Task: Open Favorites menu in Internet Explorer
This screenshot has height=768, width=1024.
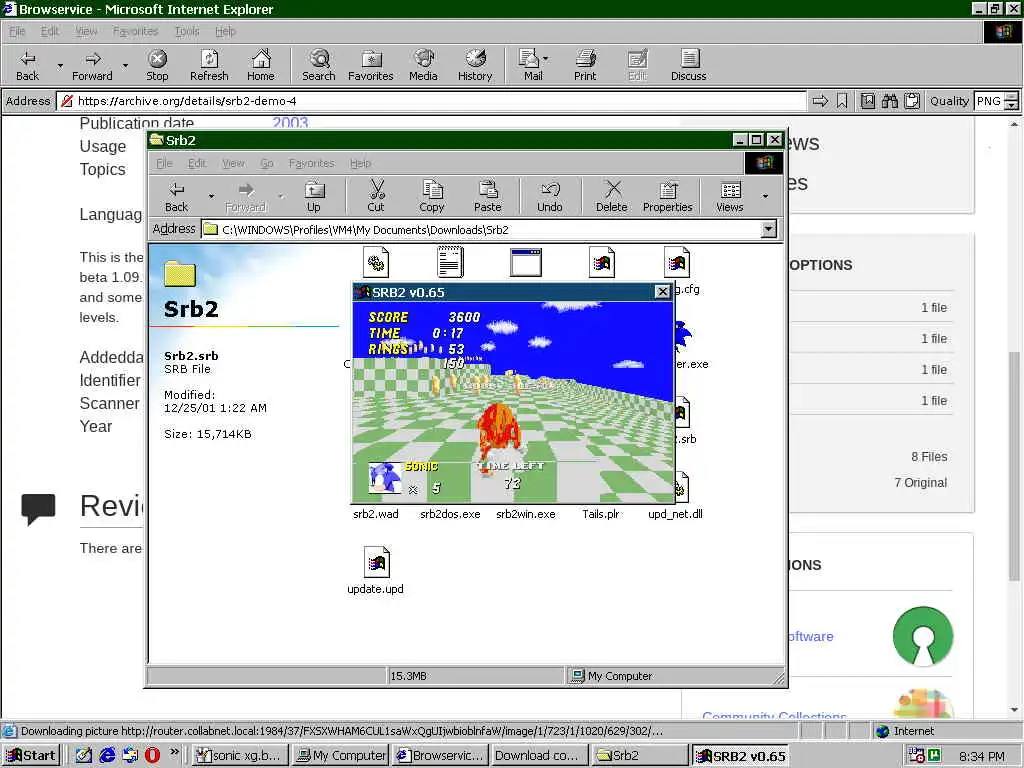Action: (135, 31)
